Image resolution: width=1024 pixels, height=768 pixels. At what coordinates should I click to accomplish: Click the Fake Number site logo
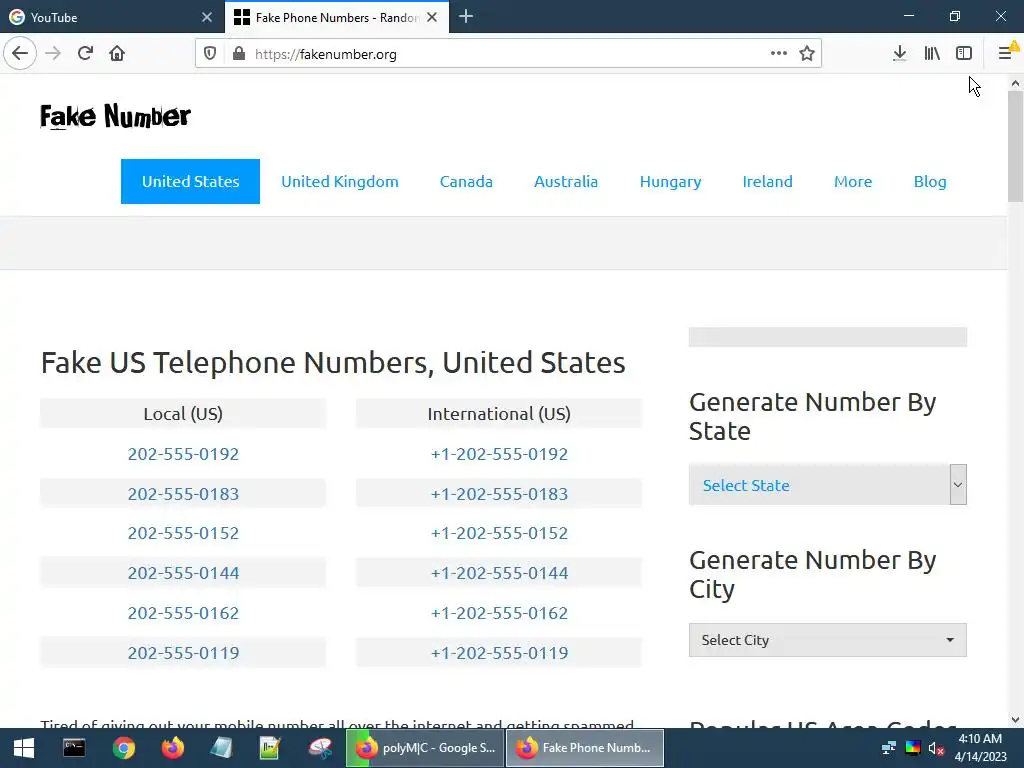(x=116, y=116)
